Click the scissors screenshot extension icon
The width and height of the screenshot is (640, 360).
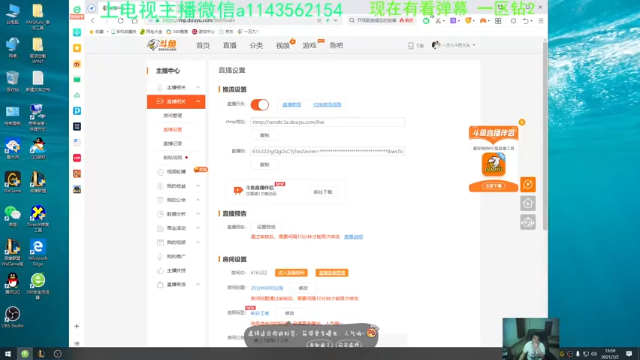pos(438,20)
